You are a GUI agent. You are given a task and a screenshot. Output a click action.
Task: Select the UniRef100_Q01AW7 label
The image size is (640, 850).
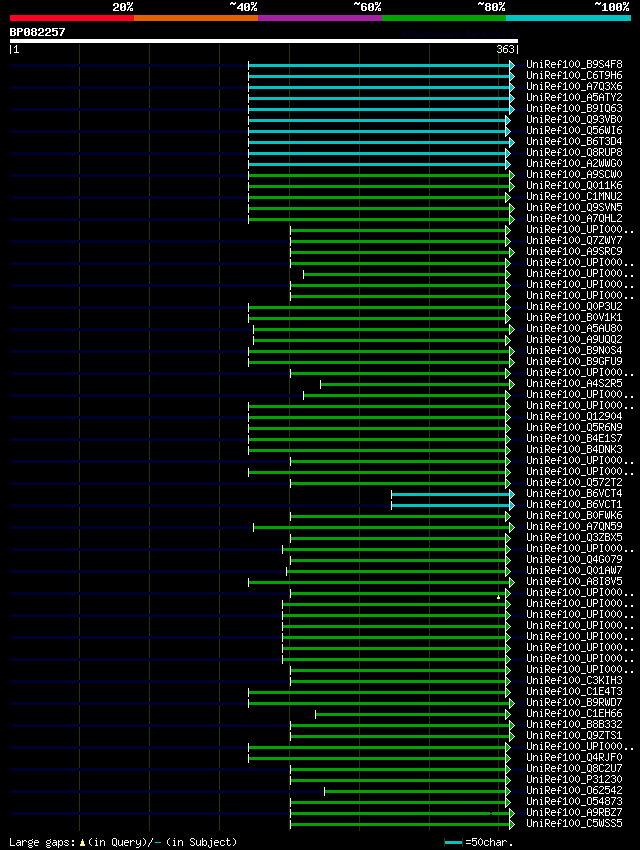click(574, 570)
